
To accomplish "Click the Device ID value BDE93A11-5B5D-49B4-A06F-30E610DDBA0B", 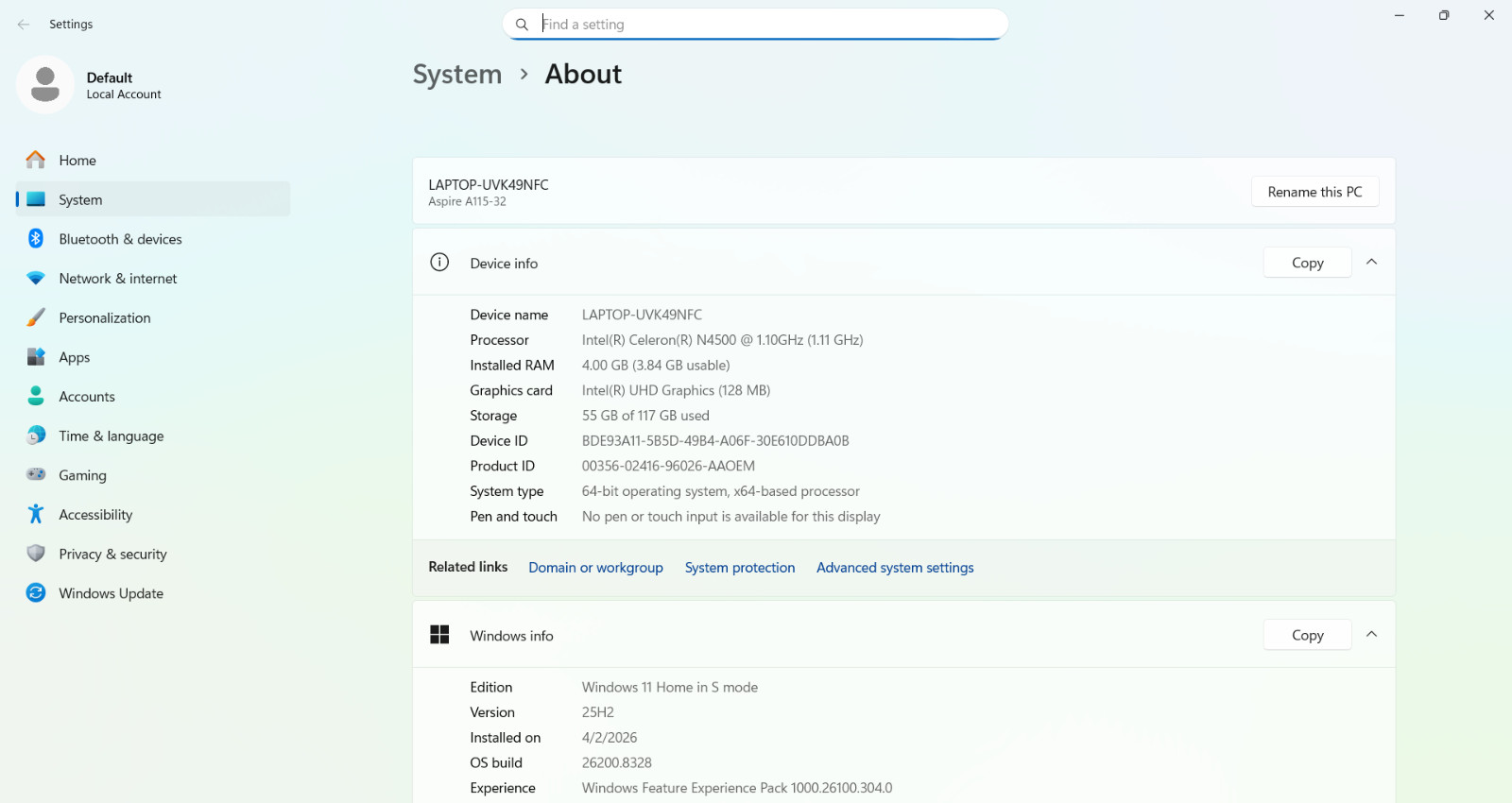I will (x=715, y=441).
